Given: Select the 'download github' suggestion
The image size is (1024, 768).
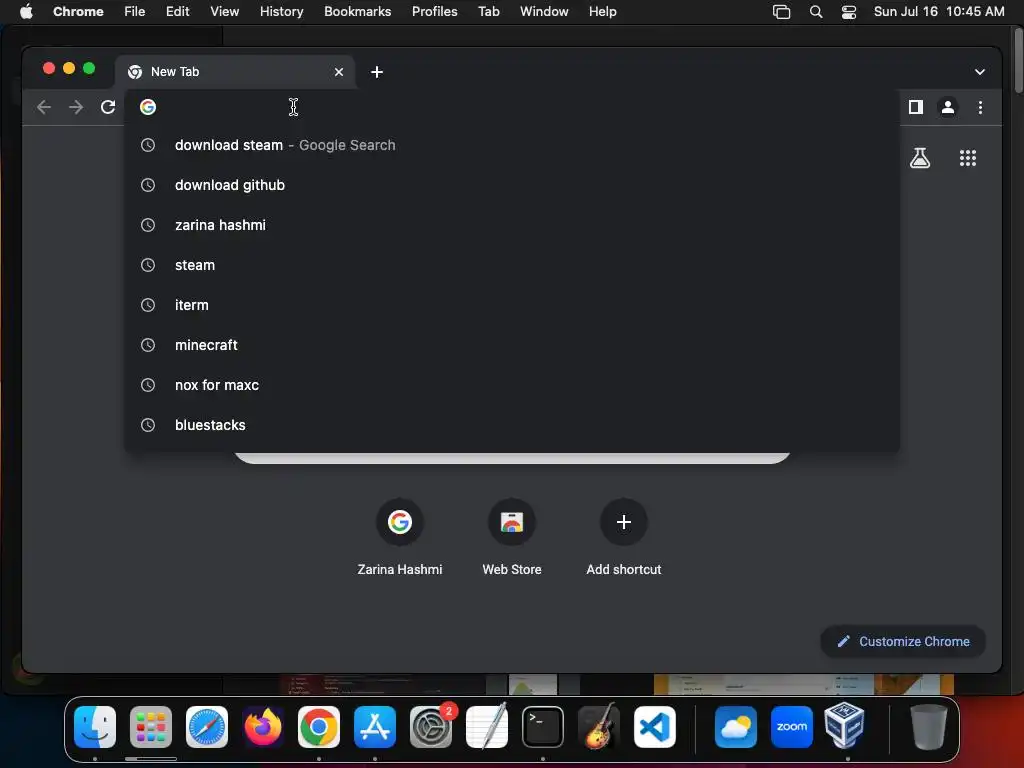Looking at the screenshot, I should point(512,185).
